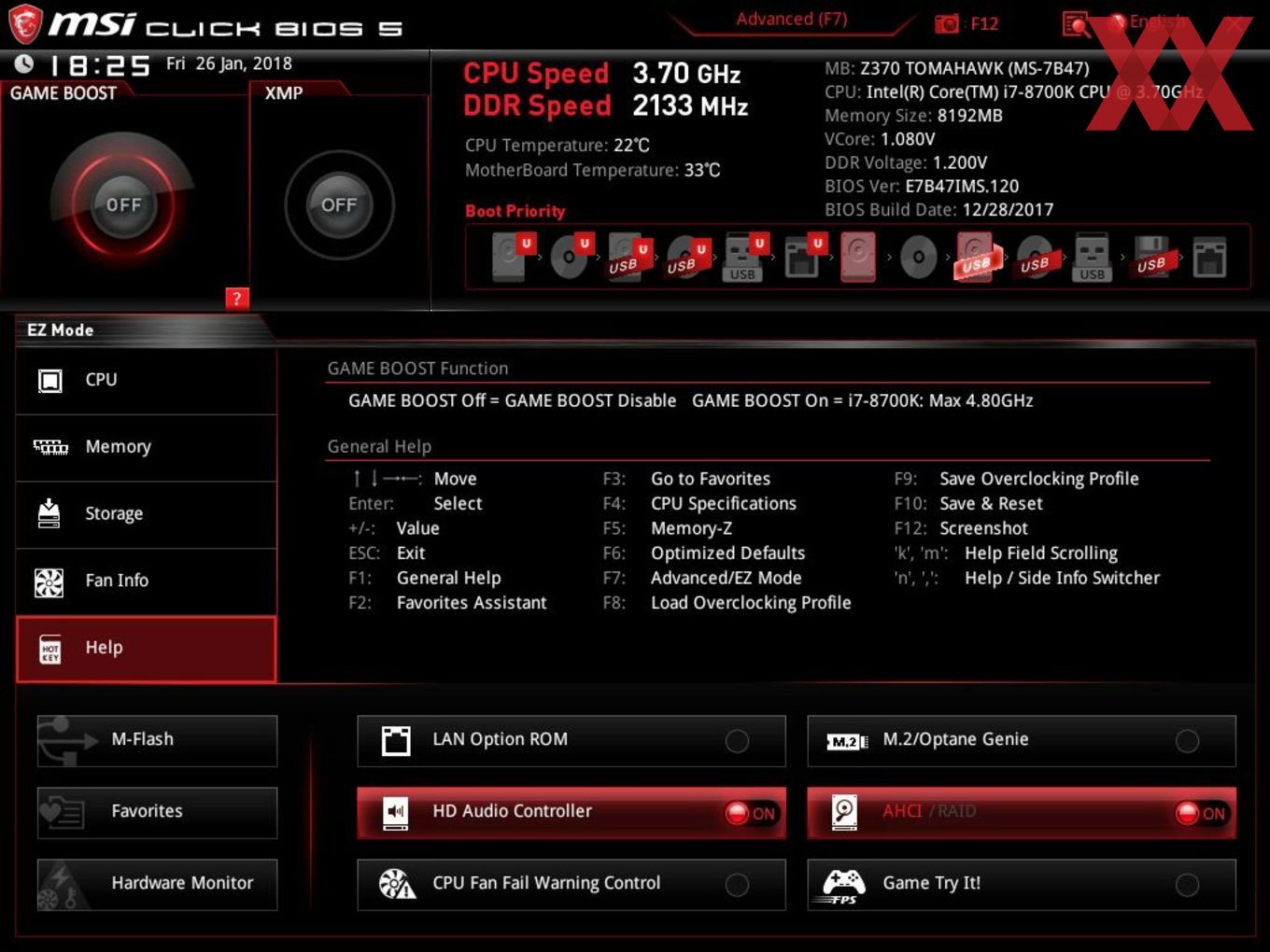Screen dimensions: 1270x952
Task: Select the last network boot icon
Action: point(1209,258)
